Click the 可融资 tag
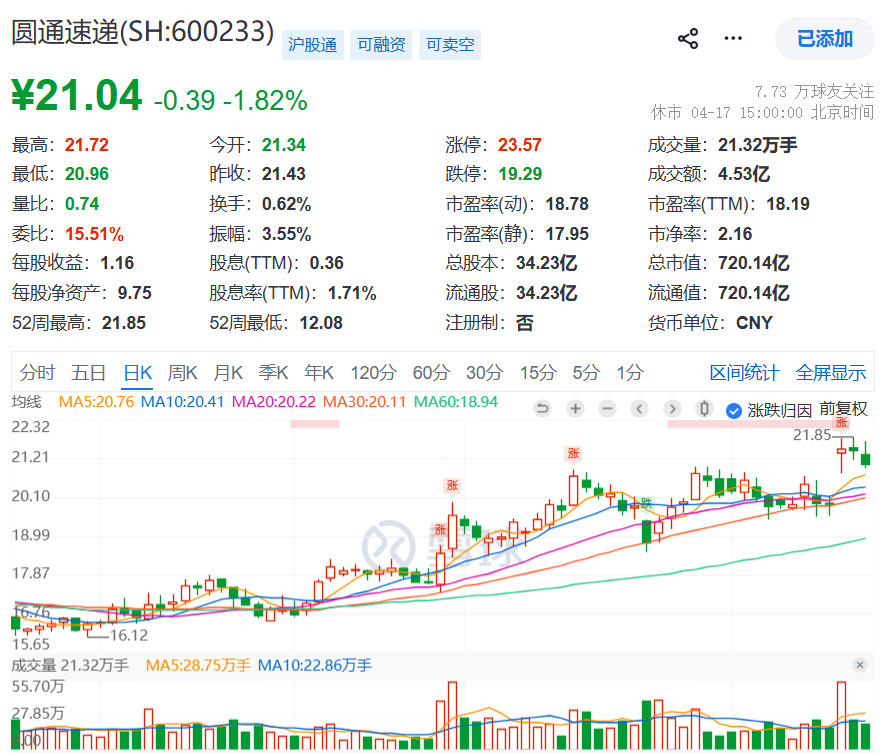This screenshot has width=884, height=753. coord(381,45)
